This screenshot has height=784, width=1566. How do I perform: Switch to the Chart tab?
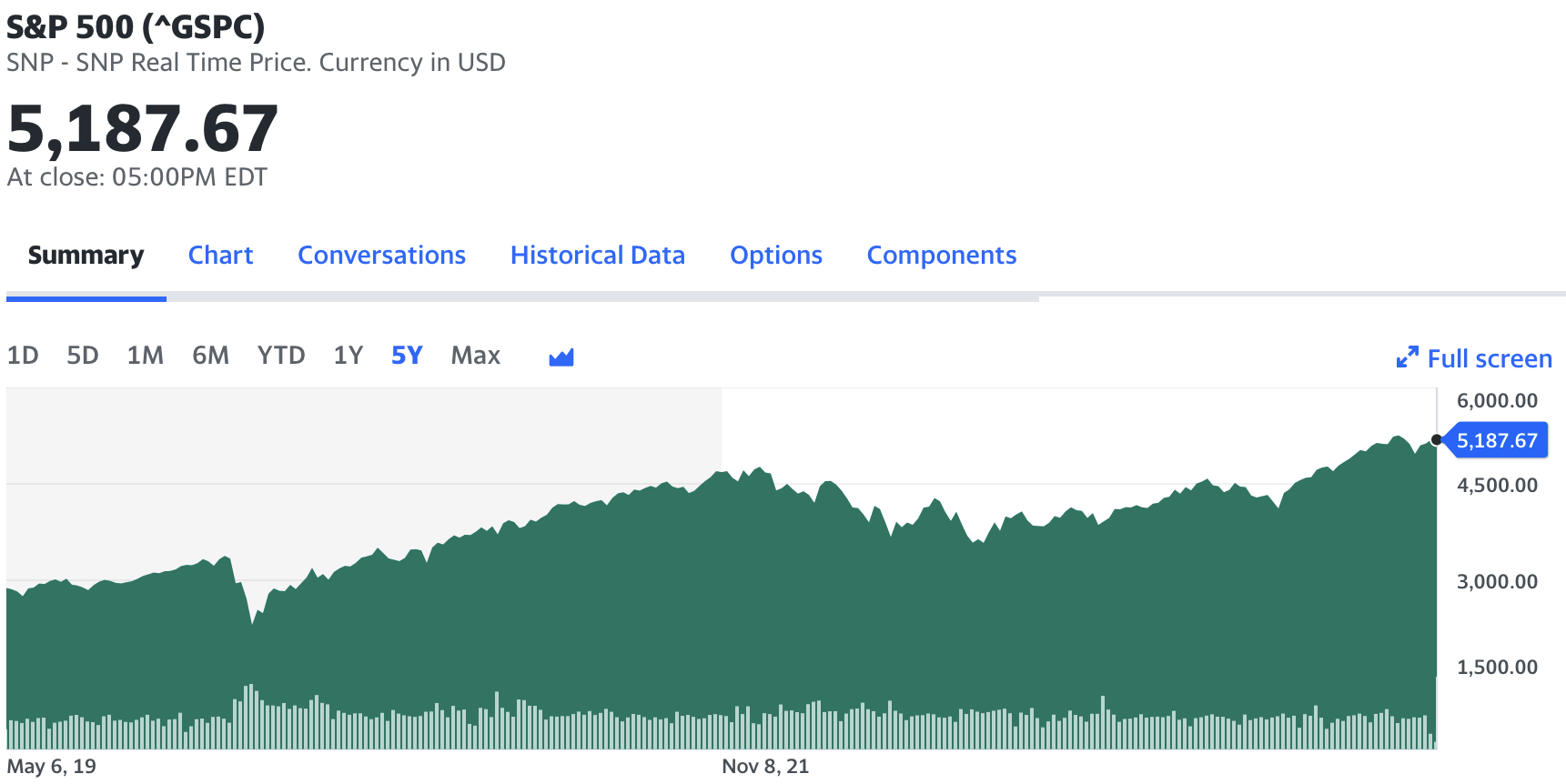click(x=220, y=256)
